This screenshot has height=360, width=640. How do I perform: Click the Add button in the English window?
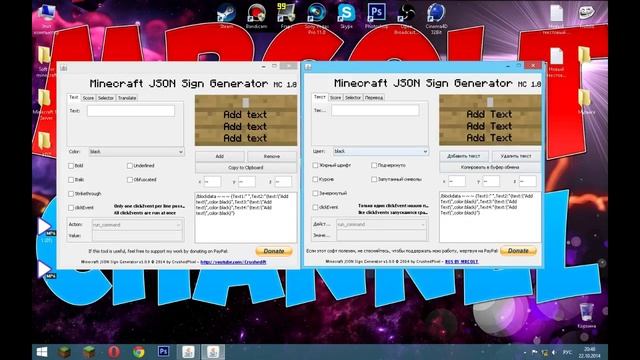(x=220, y=156)
